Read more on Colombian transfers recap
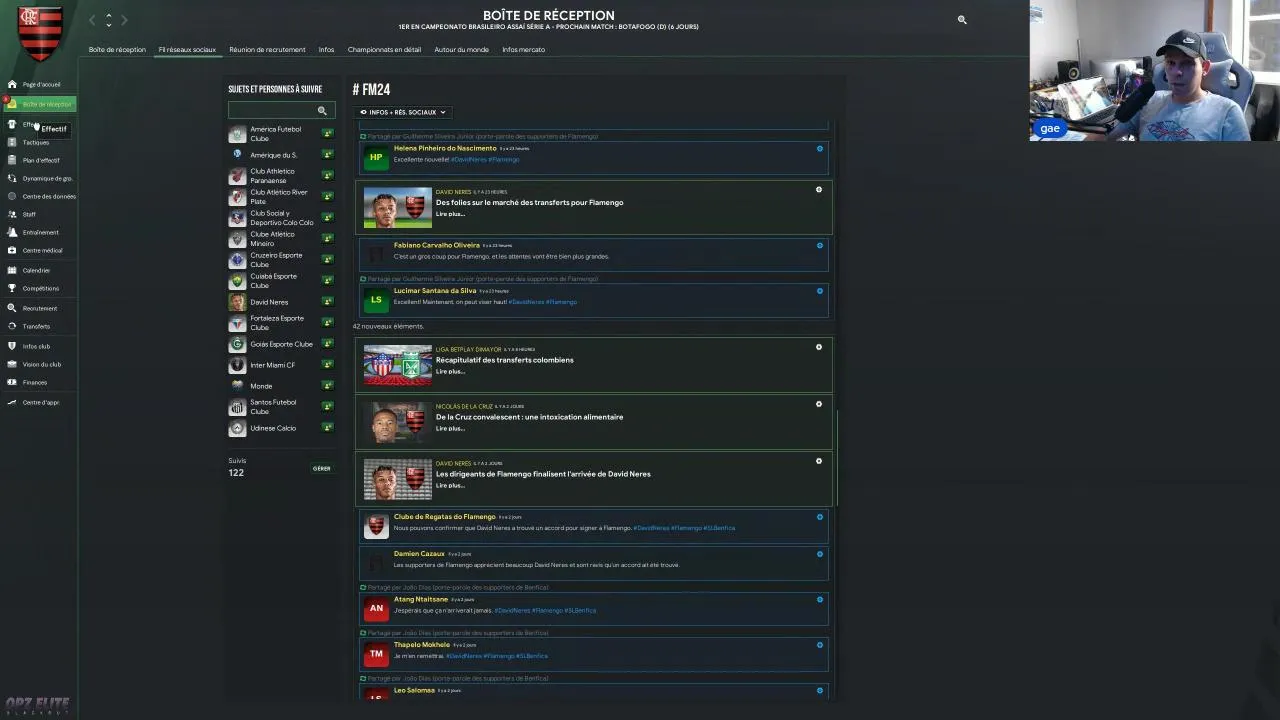The image size is (1280, 720). point(450,371)
